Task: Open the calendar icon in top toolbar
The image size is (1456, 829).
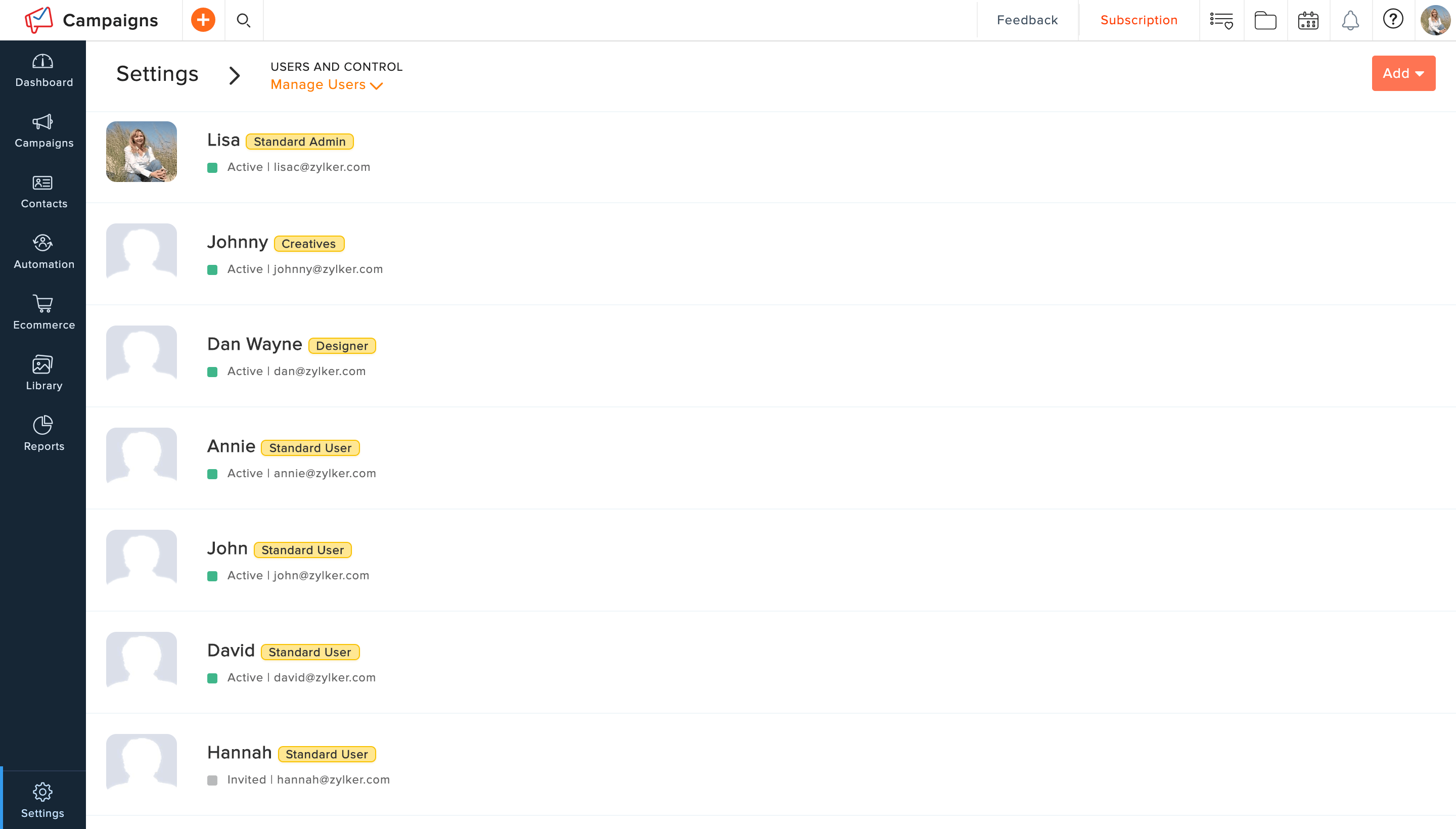Action: (1306, 20)
